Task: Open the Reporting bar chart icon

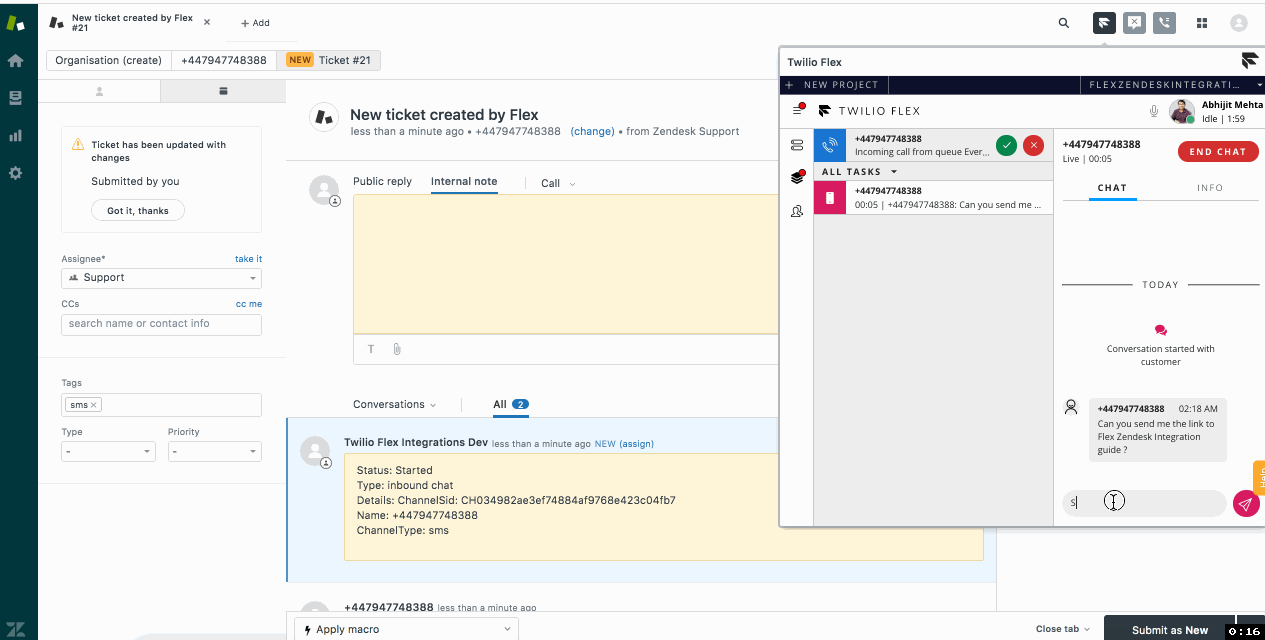Action: (x=15, y=135)
